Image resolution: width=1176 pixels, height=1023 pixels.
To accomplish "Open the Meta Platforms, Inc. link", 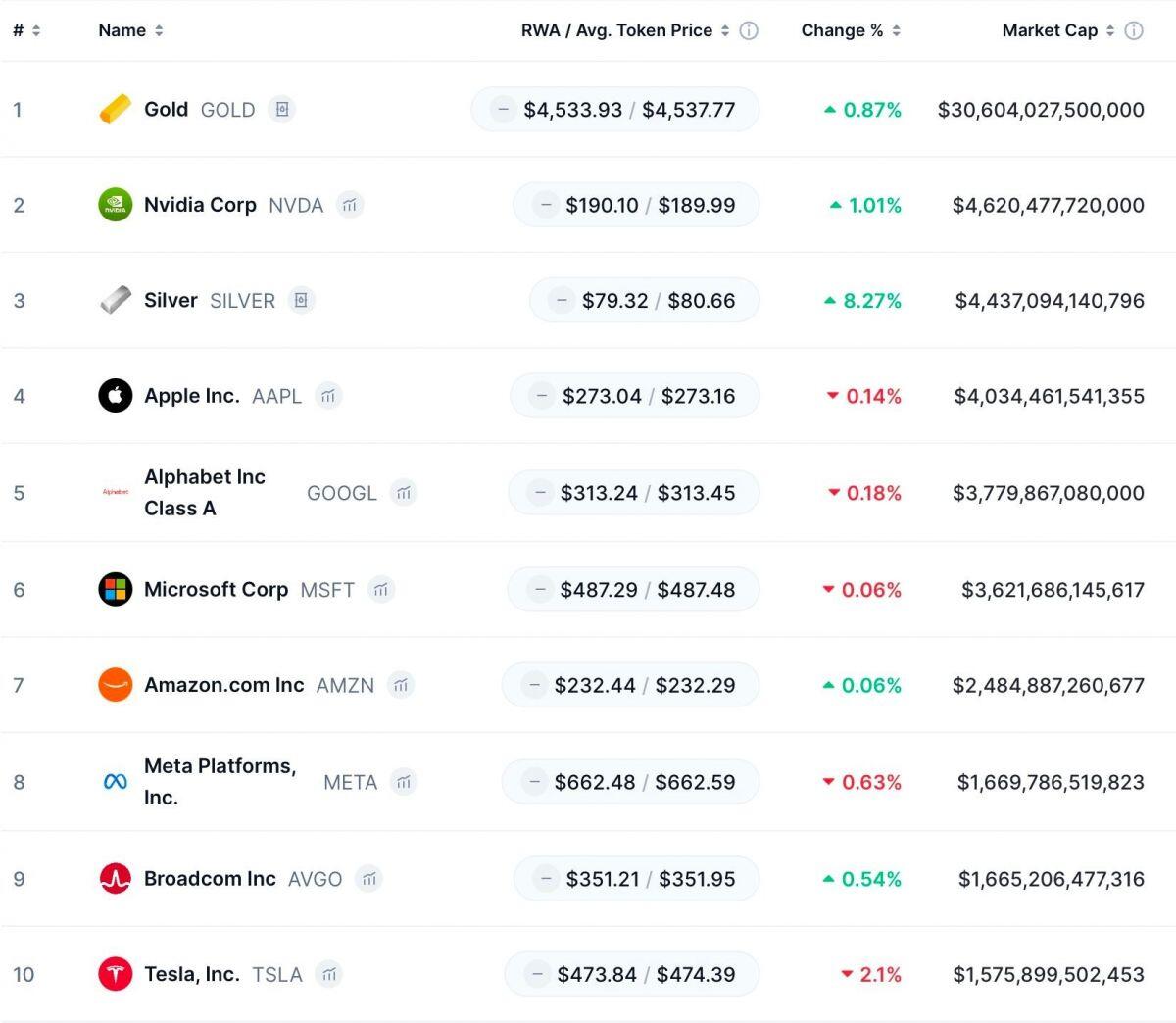I will pyautogui.click(x=220, y=781).
